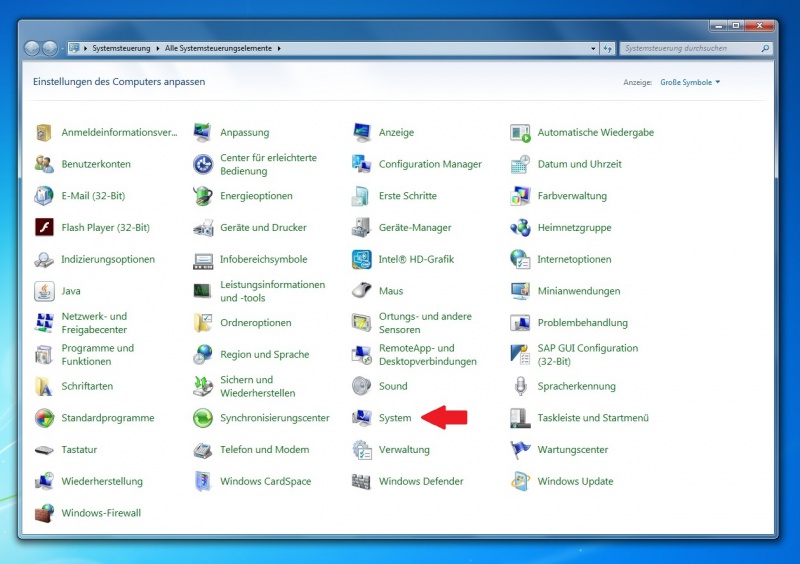Open the Benutzerkonten icon
The image size is (800, 564).
(44, 164)
